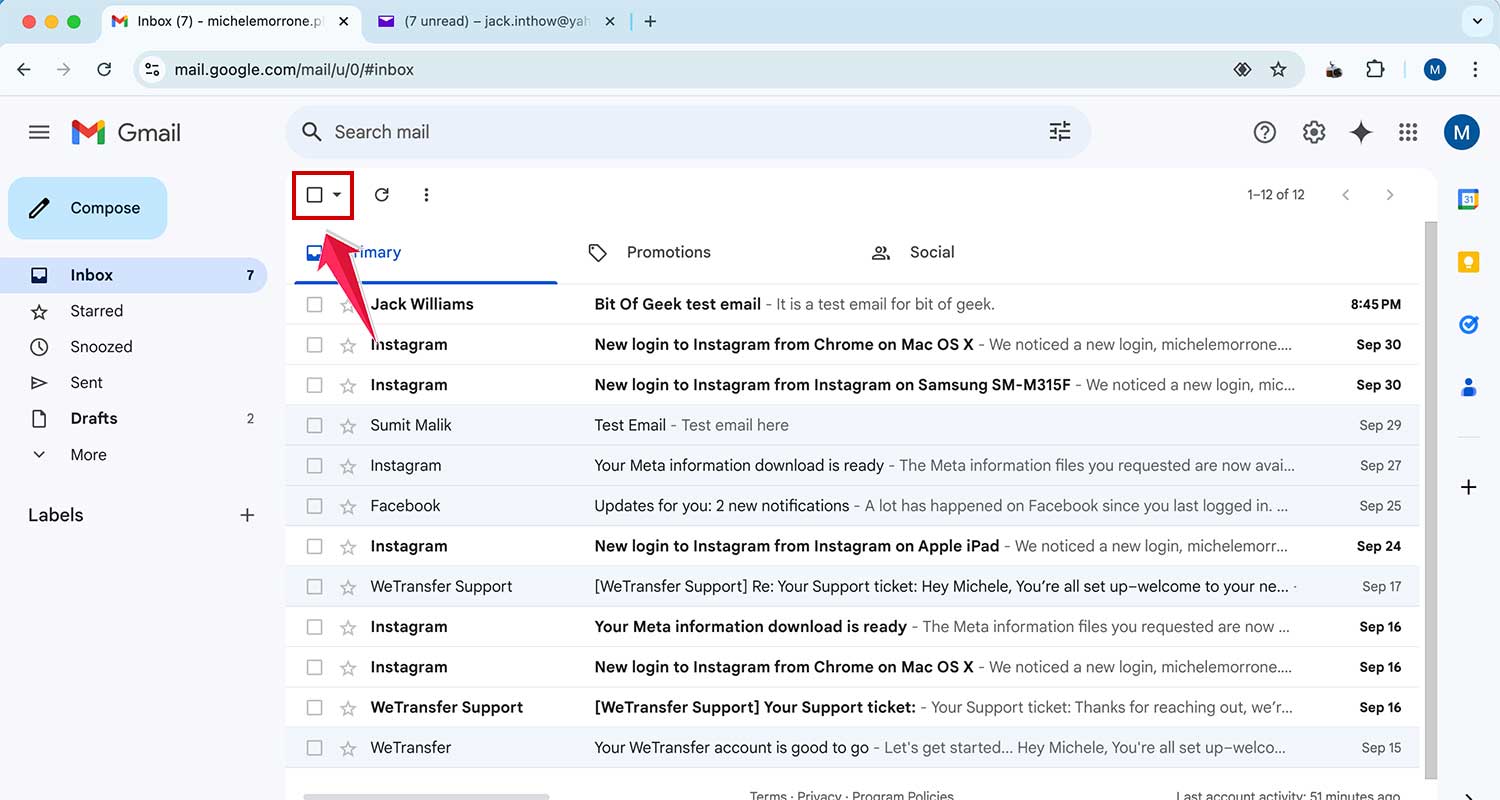This screenshot has height=800, width=1500.
Task: Open Google Keep in the side panel
Action: (x=1468, y=261)
